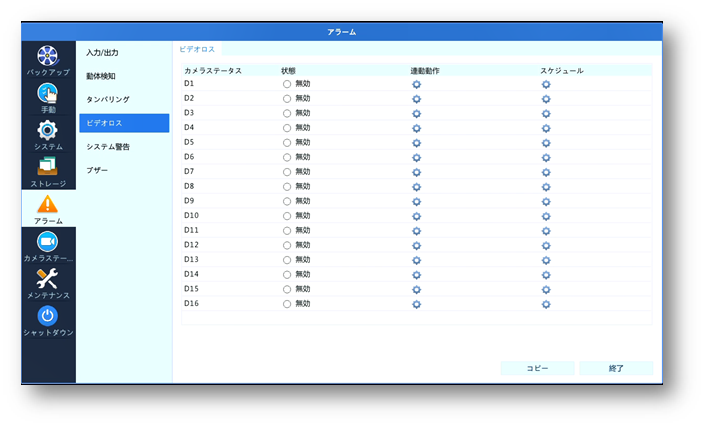Select the D7 camera row label

[189, 171]
